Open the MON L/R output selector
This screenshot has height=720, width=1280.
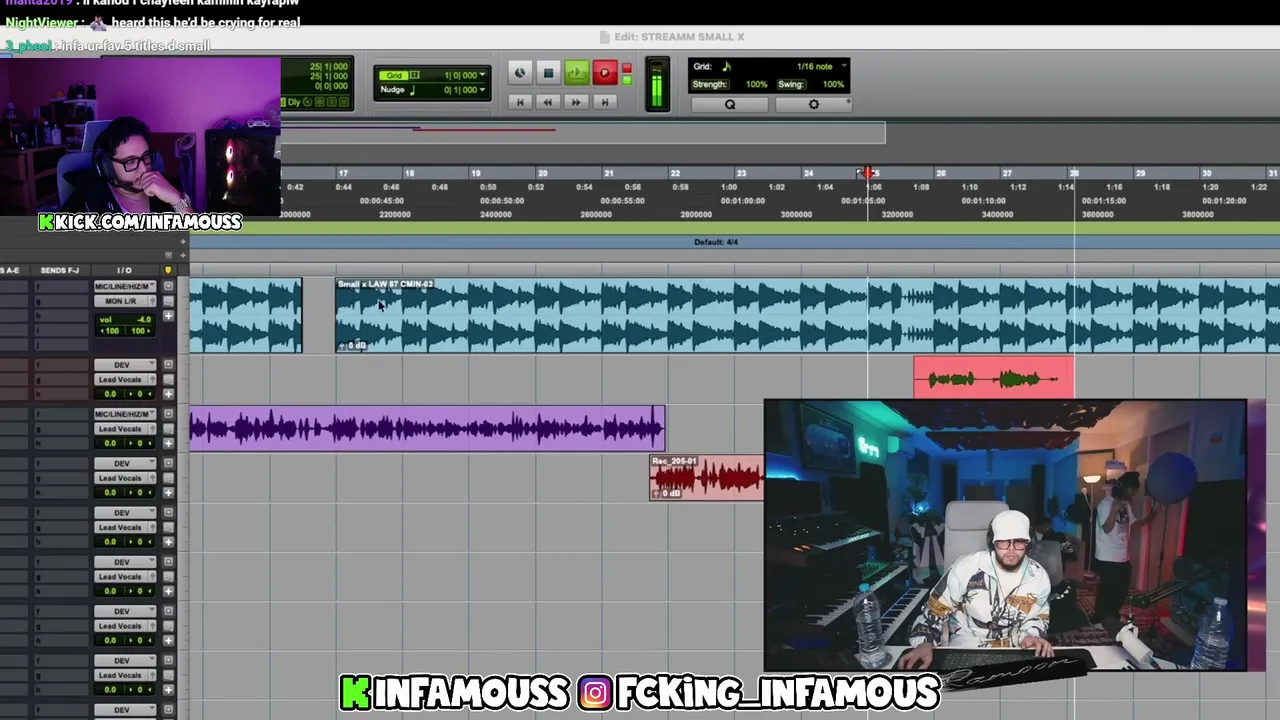pos(123,301)
